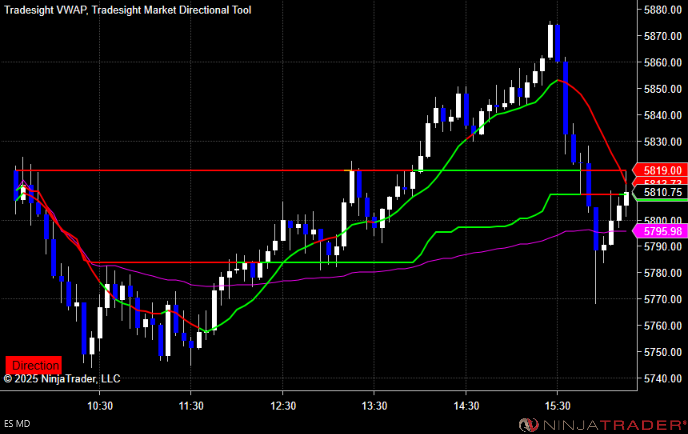688x434 pixels.
Task: Click the 5740.00 price axis label
Action: (663, 378)
